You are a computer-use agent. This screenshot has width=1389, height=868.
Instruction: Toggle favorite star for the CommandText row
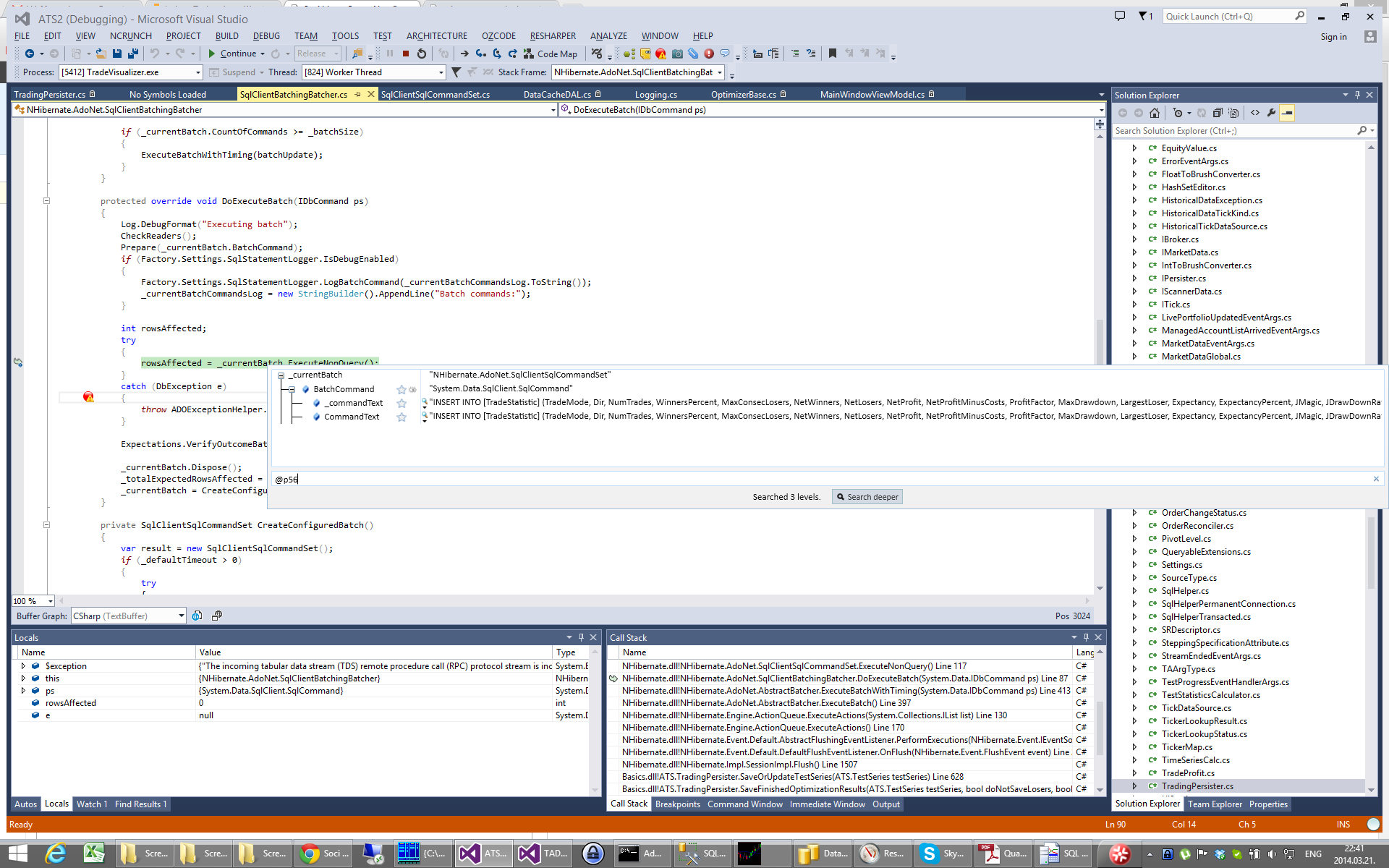click(x=402, y=417)
